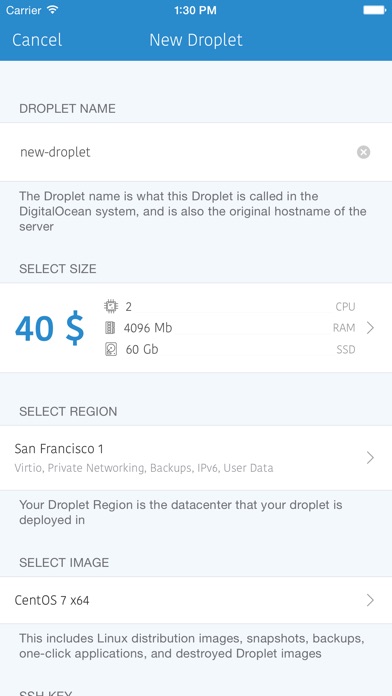Clear the droplet name text field

363,152
